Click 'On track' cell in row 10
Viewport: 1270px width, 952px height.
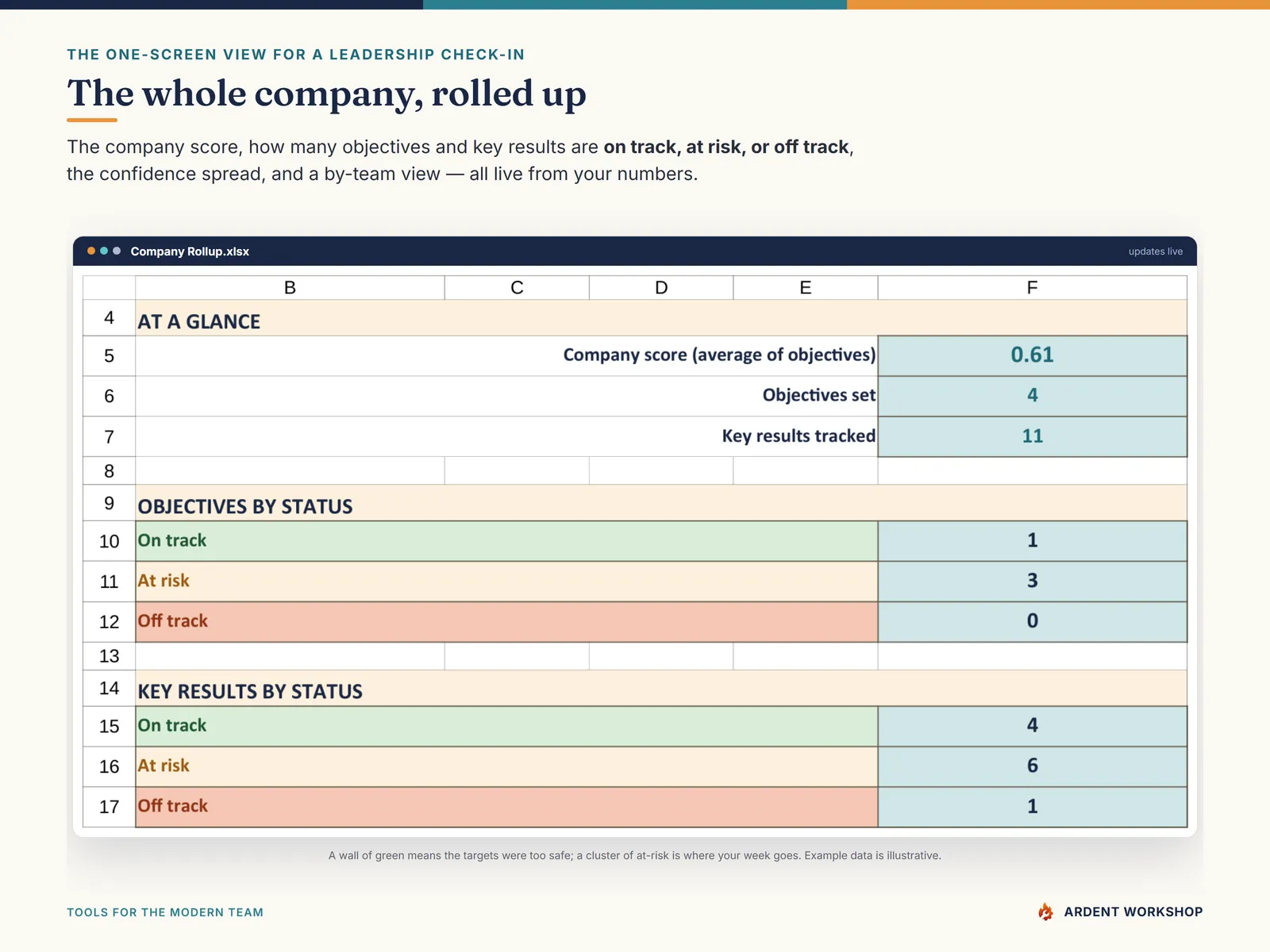click(x=506, y=541)
